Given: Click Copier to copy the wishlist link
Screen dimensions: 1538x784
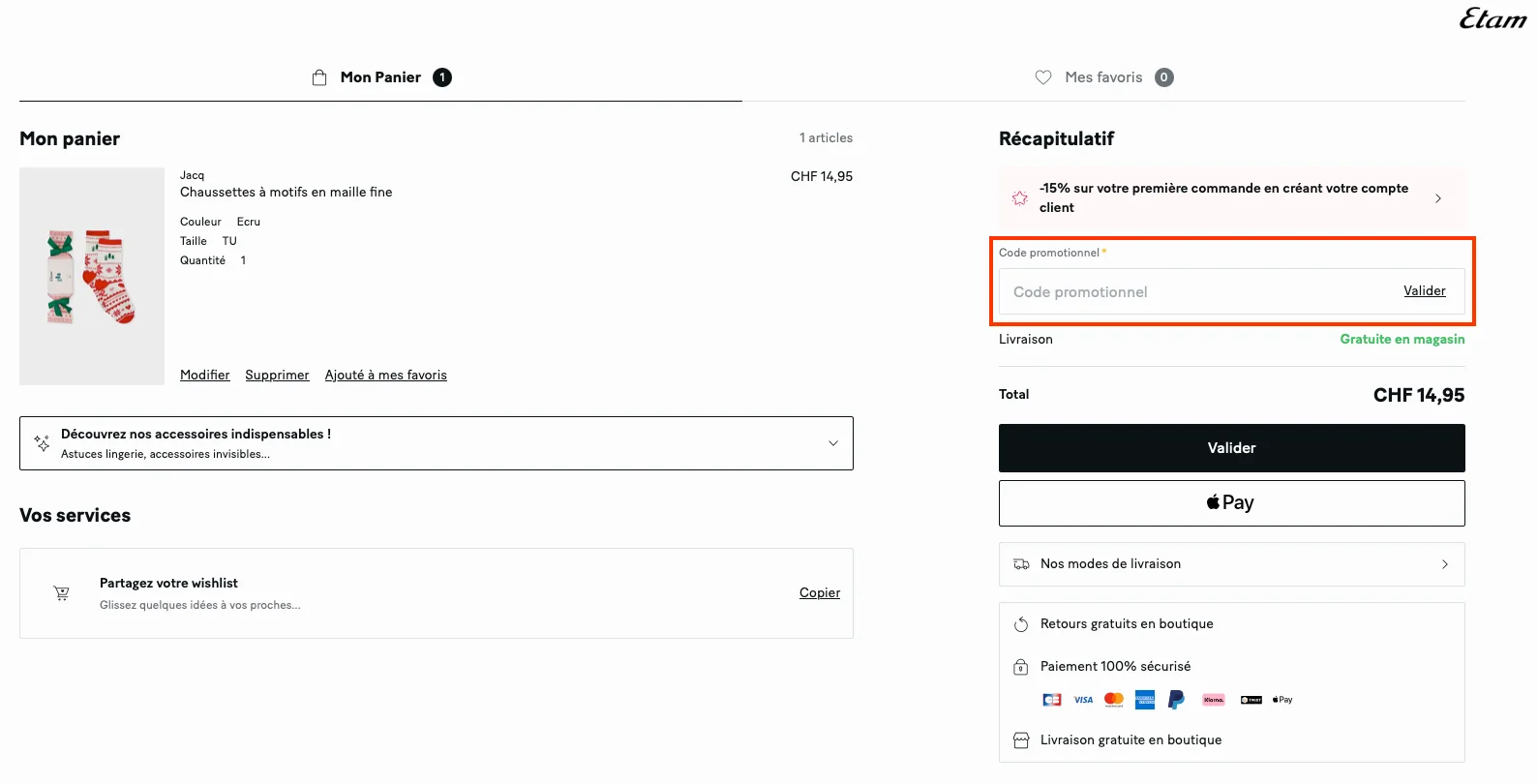Looking at the screenshot, I should 820,593.
